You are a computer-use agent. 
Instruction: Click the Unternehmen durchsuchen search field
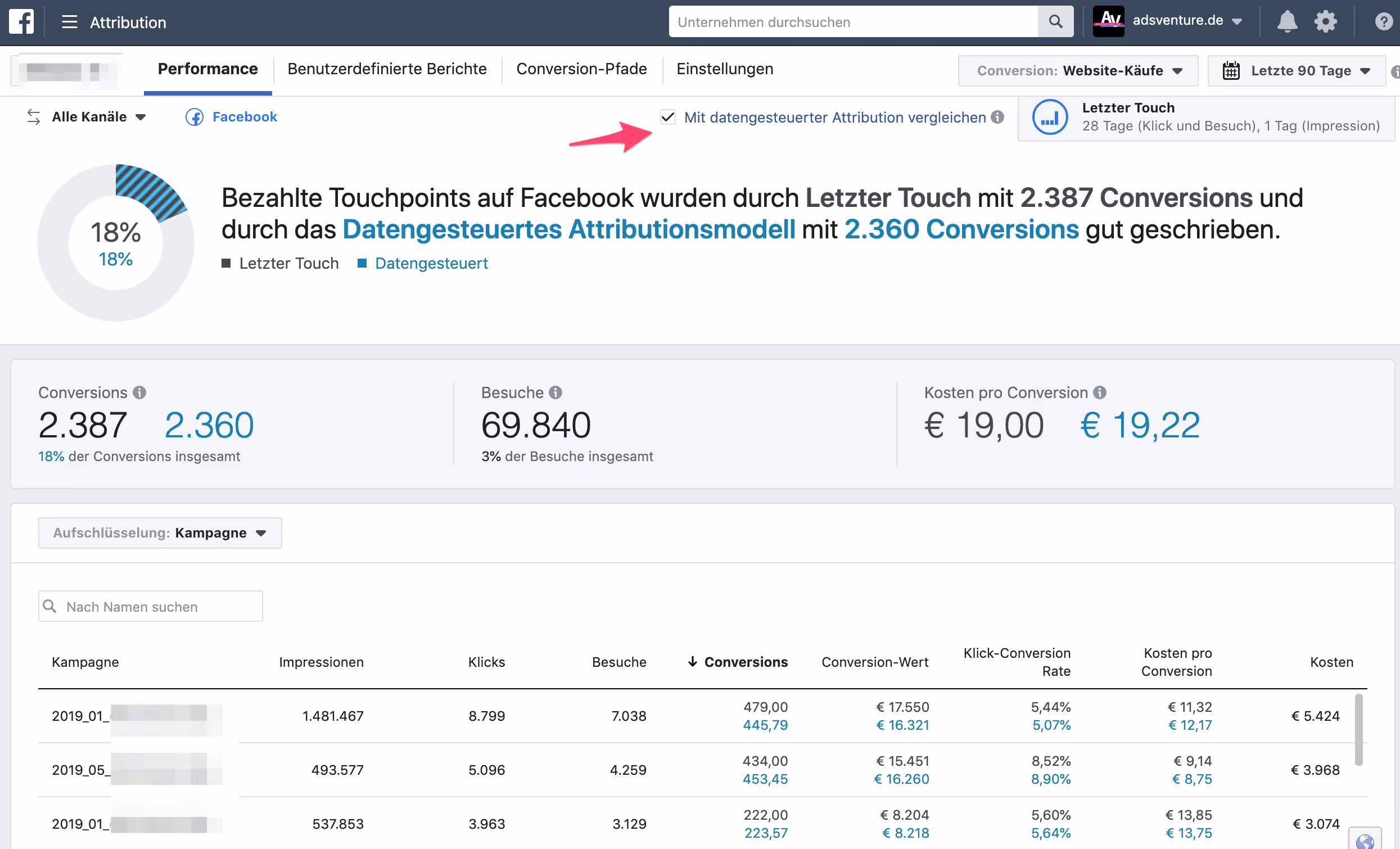pyautogui.click(x=853, y=21)
